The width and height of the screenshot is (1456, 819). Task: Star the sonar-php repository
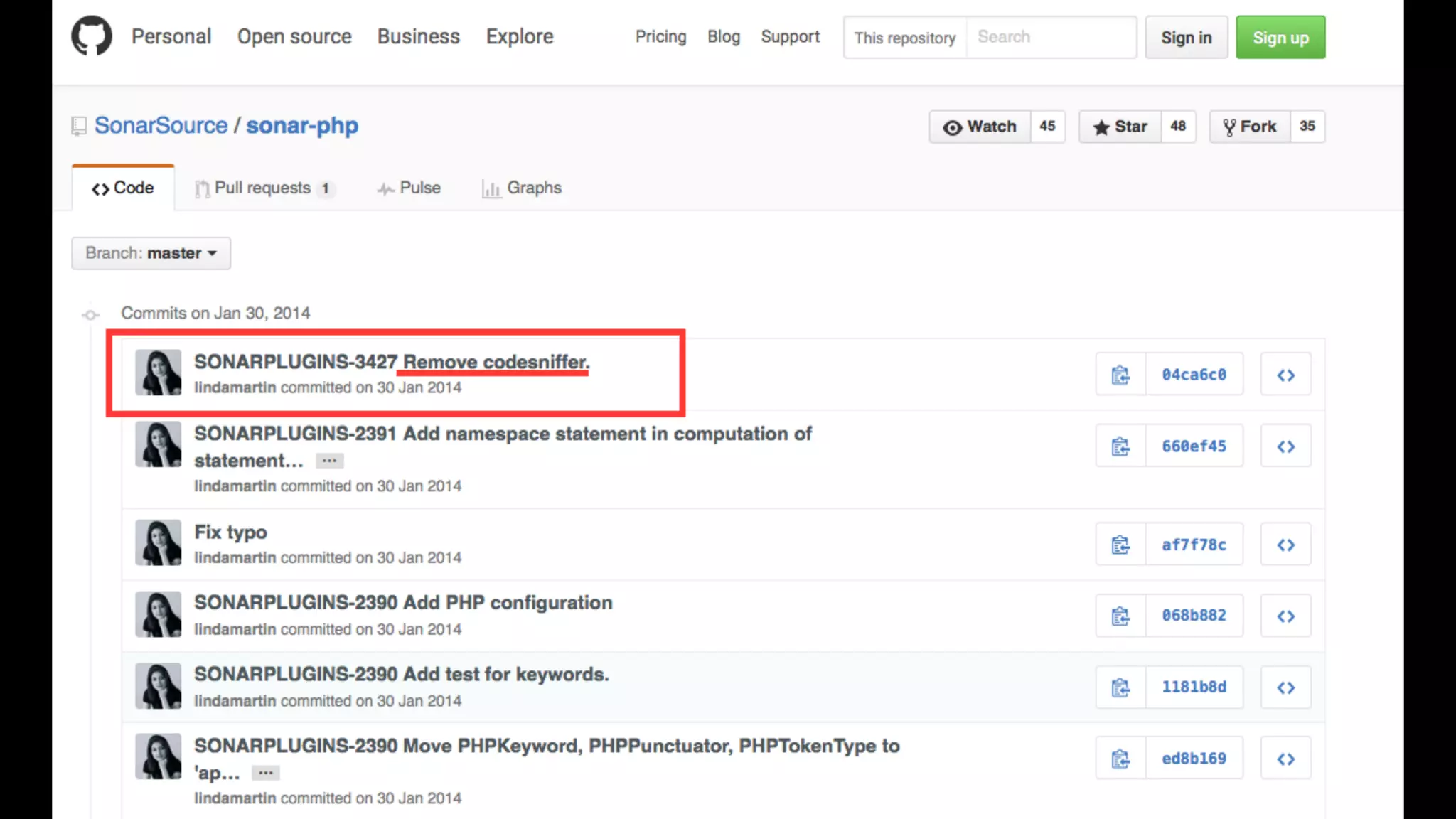coord(1120,127)
